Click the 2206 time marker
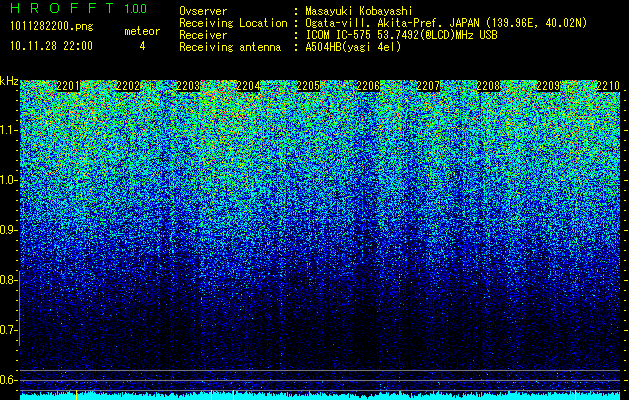 click(368, 86)
